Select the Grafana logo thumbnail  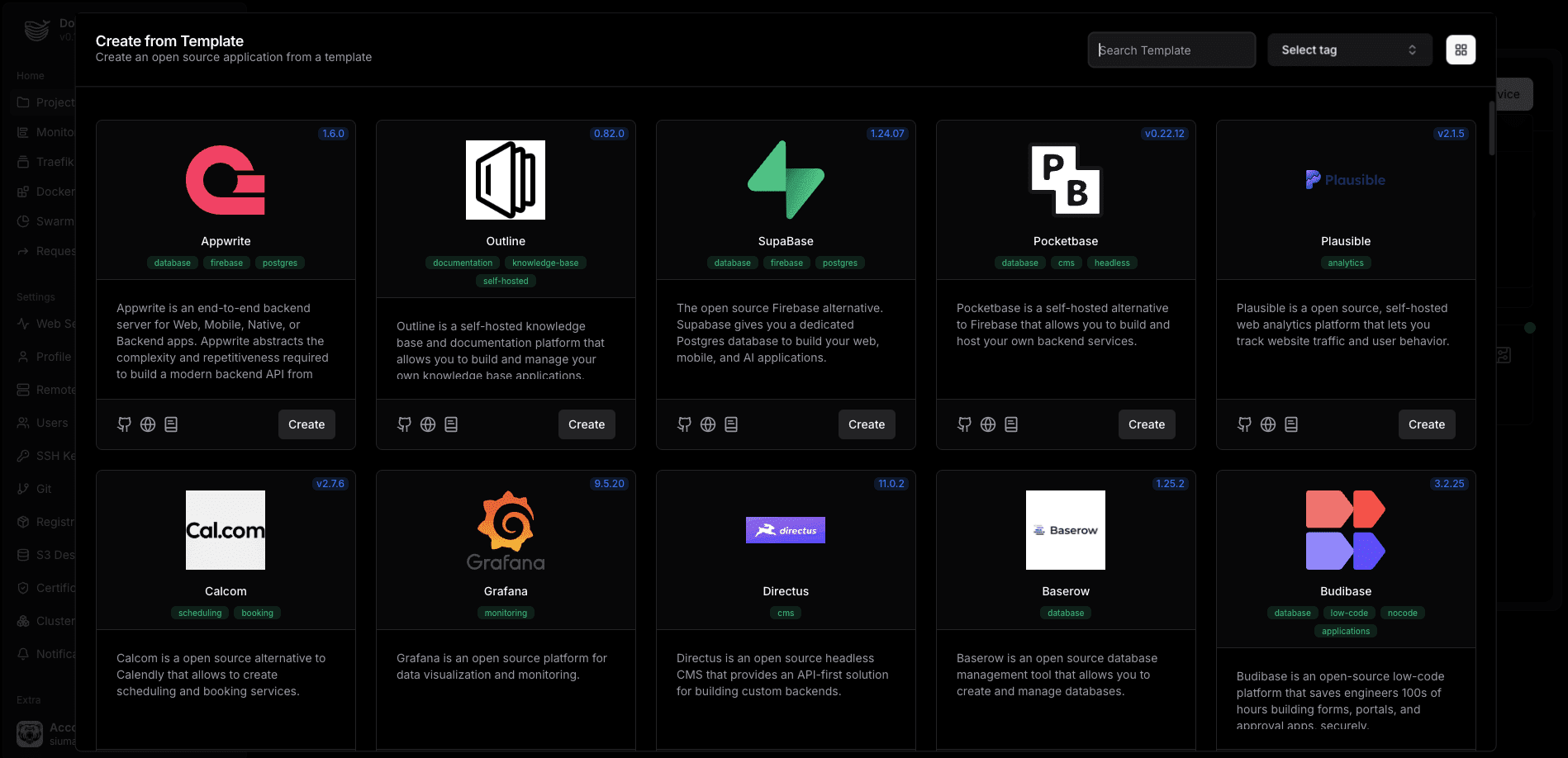506,530
